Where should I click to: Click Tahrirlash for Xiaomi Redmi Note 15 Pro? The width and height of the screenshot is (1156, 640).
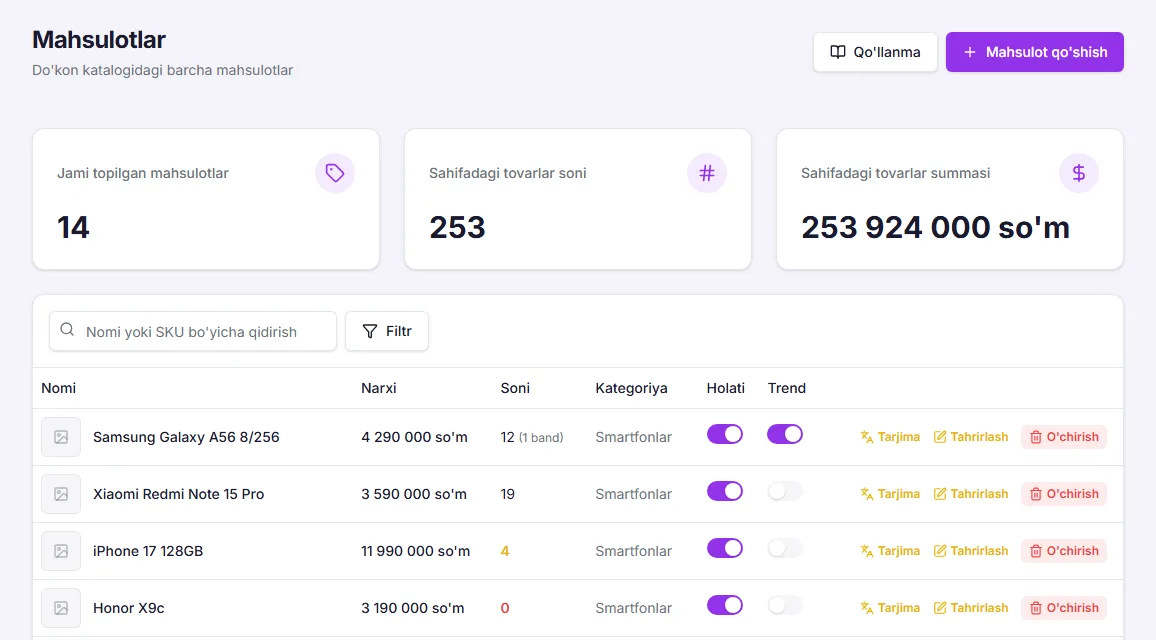pos(971,494)
